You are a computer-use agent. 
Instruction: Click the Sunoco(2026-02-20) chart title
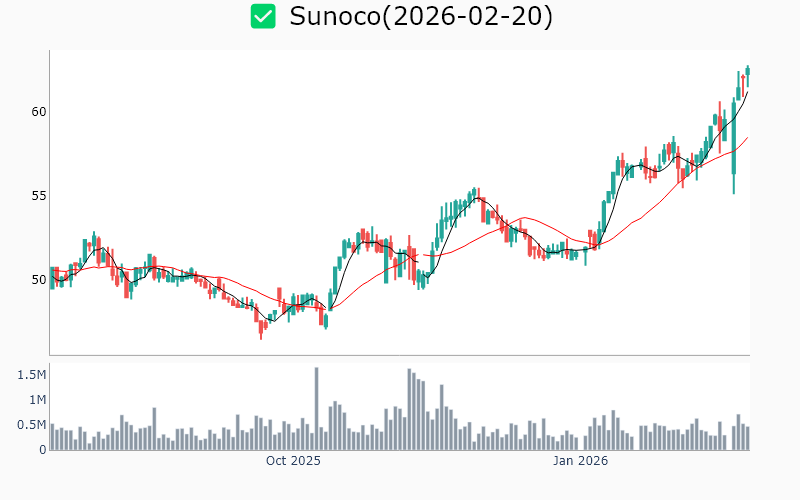click(420, 16)
